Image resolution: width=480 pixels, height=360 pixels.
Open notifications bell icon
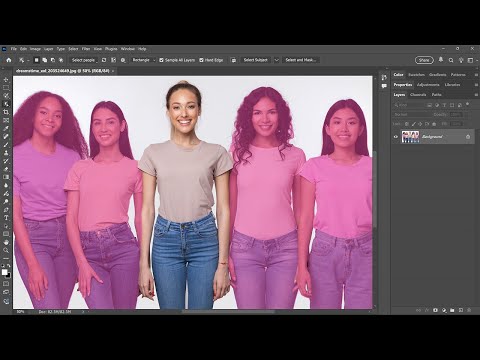click(441, 60)
